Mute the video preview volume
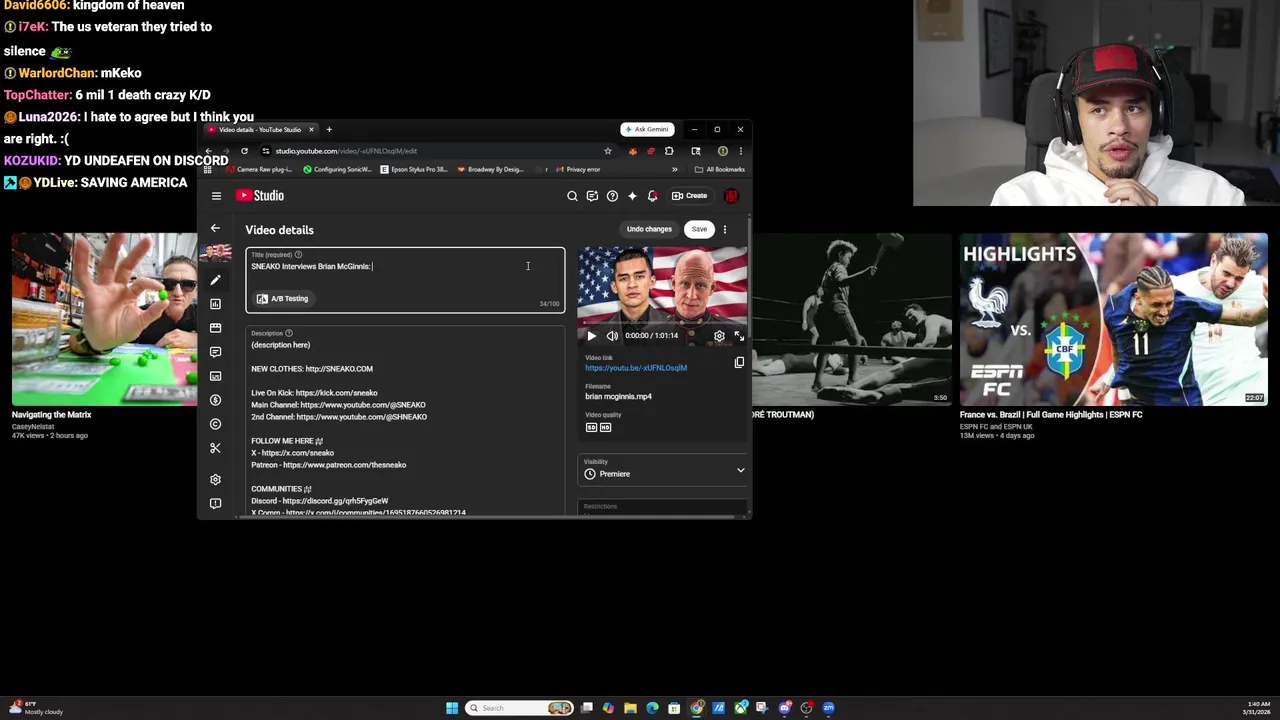The width and height of the screenshot is (1280, 720). click(612, 336)
